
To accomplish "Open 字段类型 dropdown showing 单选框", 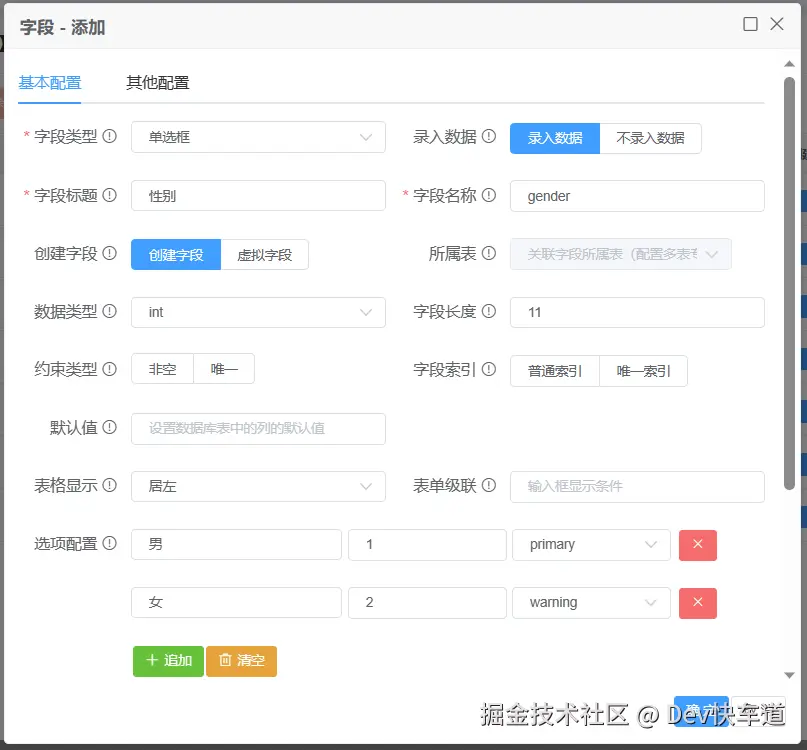I will click(258, 137).
